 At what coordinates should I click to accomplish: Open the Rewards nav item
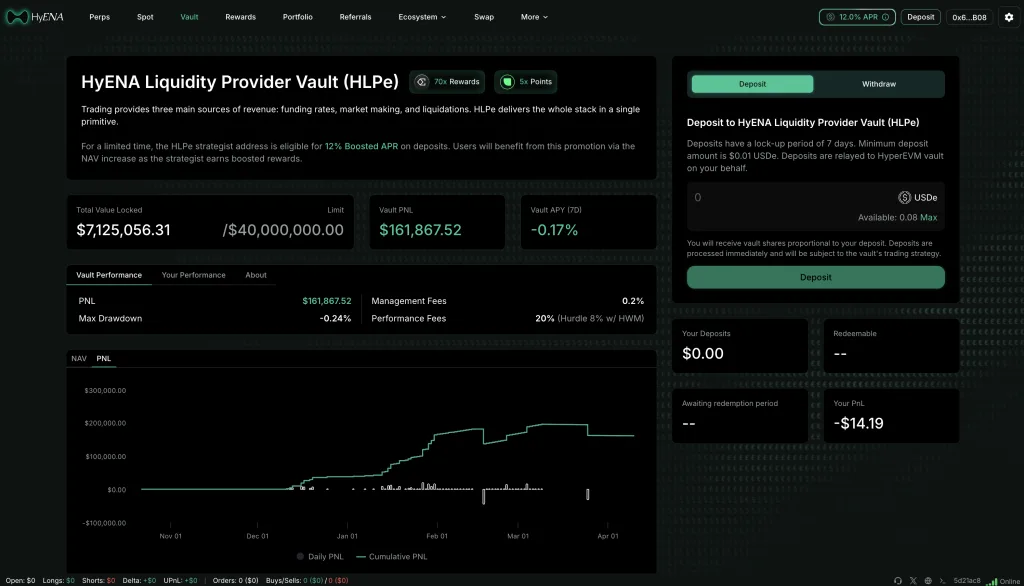[x=240, y=17]
